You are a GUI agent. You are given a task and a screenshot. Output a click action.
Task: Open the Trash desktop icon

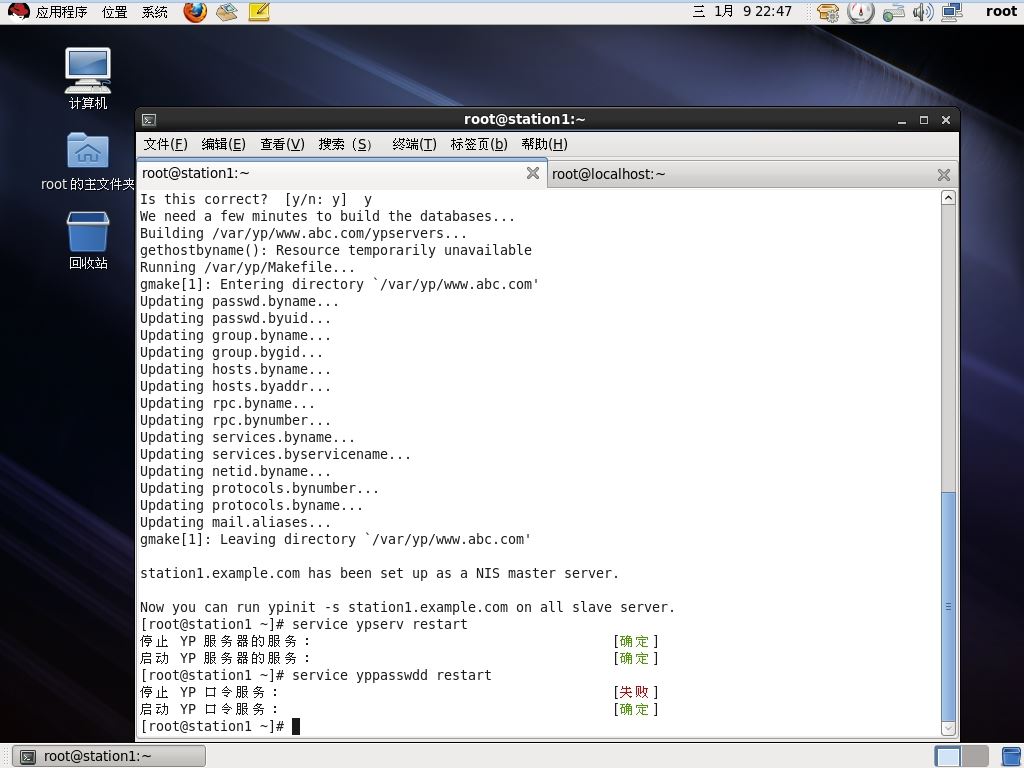88,240
